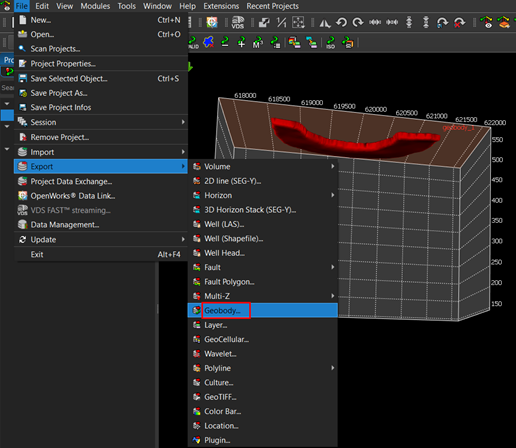Open the Edit menu
This screenshot has height=448, width=516.
coord(42,6)
